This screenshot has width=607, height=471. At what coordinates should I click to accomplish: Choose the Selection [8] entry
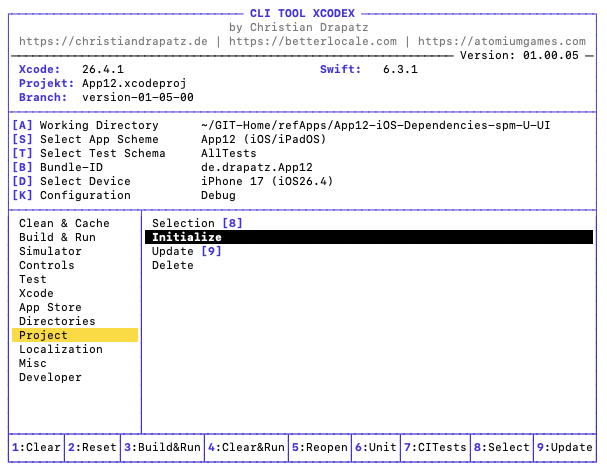click(197, 223)
